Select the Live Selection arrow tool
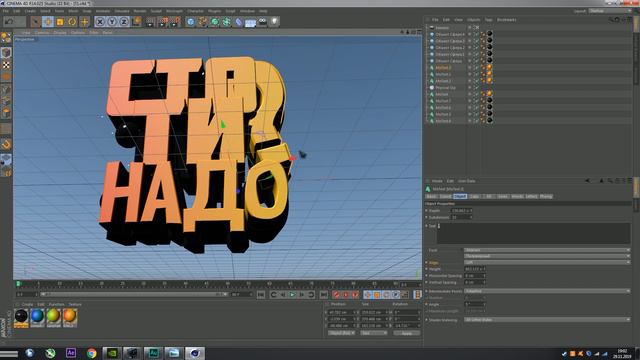This screenshot has width=640, height=360. pyautogui.click(x=36, y=22)
